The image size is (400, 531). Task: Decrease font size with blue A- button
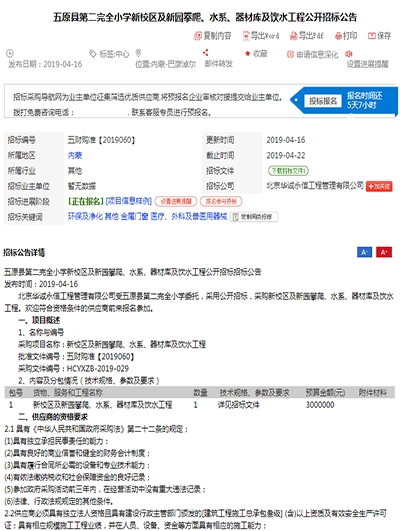pyautogui.click(x=364, y=252)
